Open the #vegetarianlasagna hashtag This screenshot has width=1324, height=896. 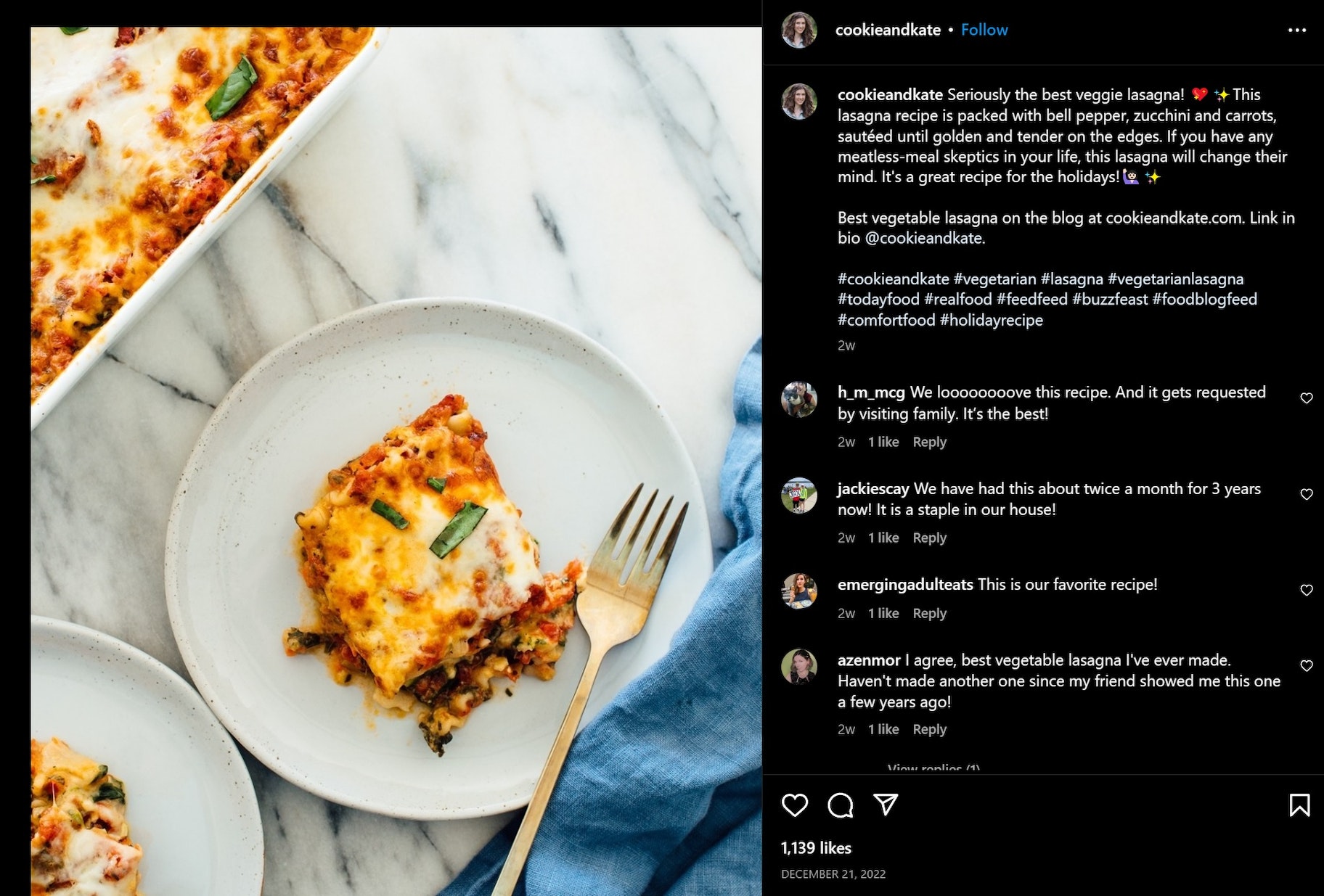[1175, 279]
